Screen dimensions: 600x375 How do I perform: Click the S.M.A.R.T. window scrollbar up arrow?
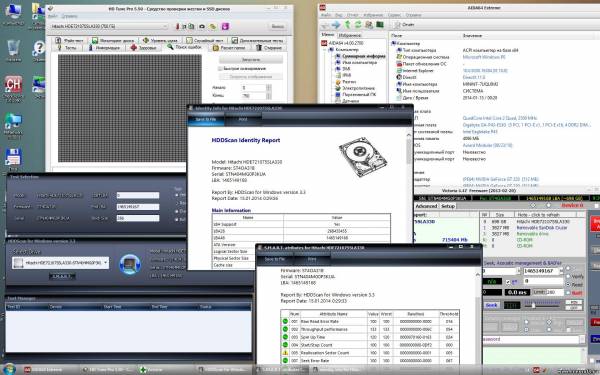(x=478, y=274)
